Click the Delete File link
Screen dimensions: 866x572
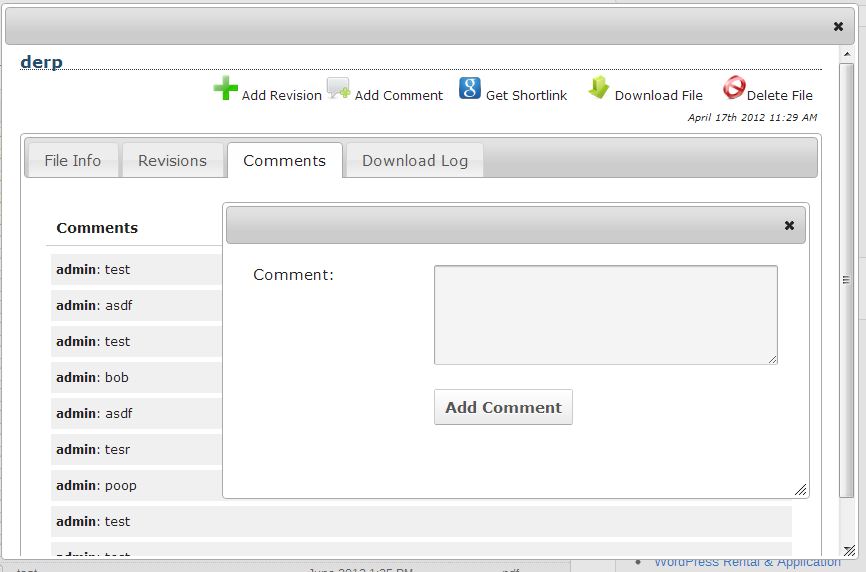coord(779,96)
